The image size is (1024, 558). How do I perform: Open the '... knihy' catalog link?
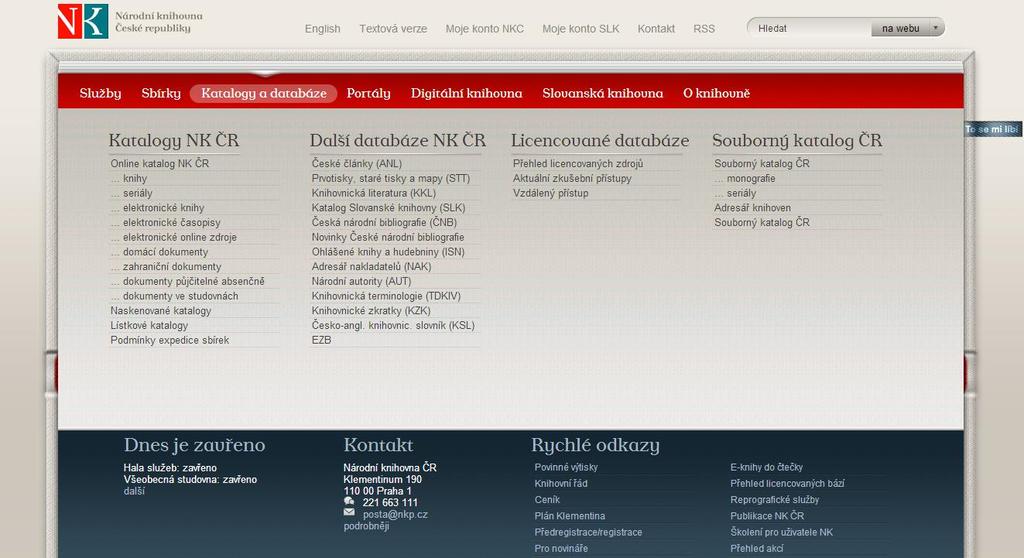(129, 178)
